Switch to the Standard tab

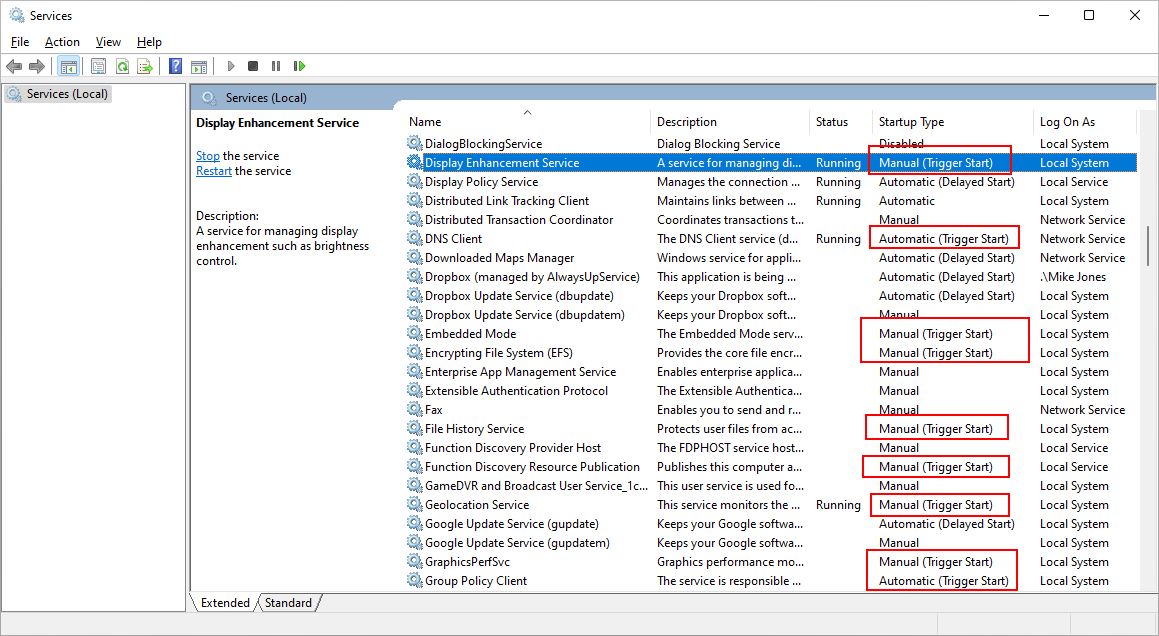(x=288, y=603)
